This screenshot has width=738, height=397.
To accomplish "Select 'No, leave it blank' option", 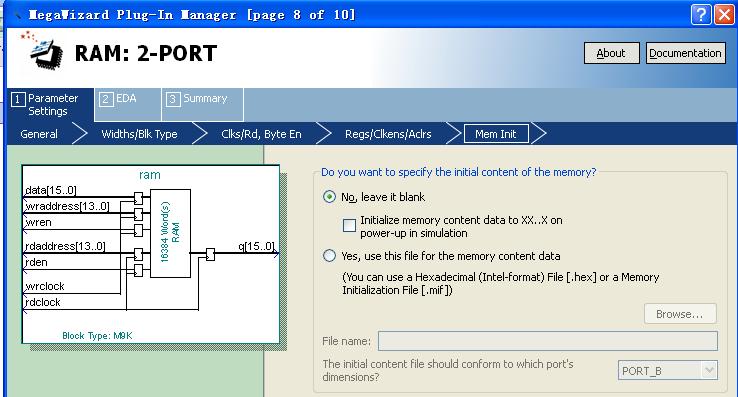I will click(x=329, y=197).
